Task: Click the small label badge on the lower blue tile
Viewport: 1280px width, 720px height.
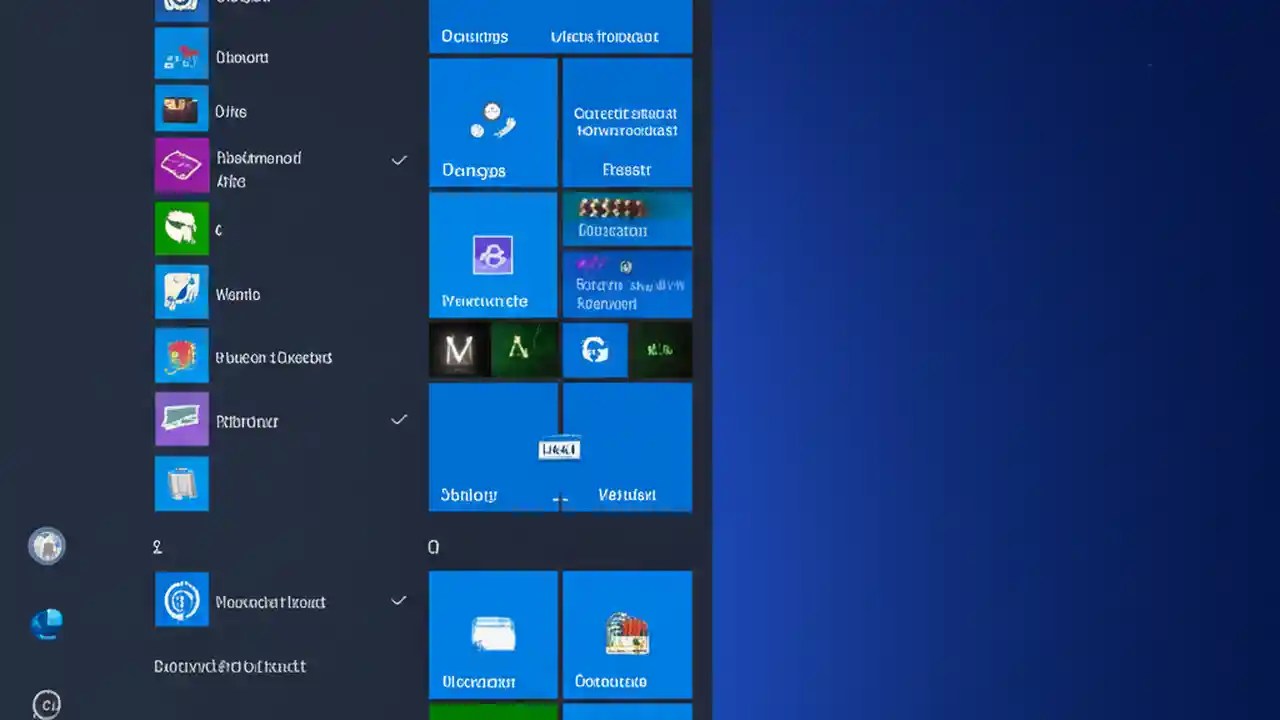Action: [x=559, y=449]
